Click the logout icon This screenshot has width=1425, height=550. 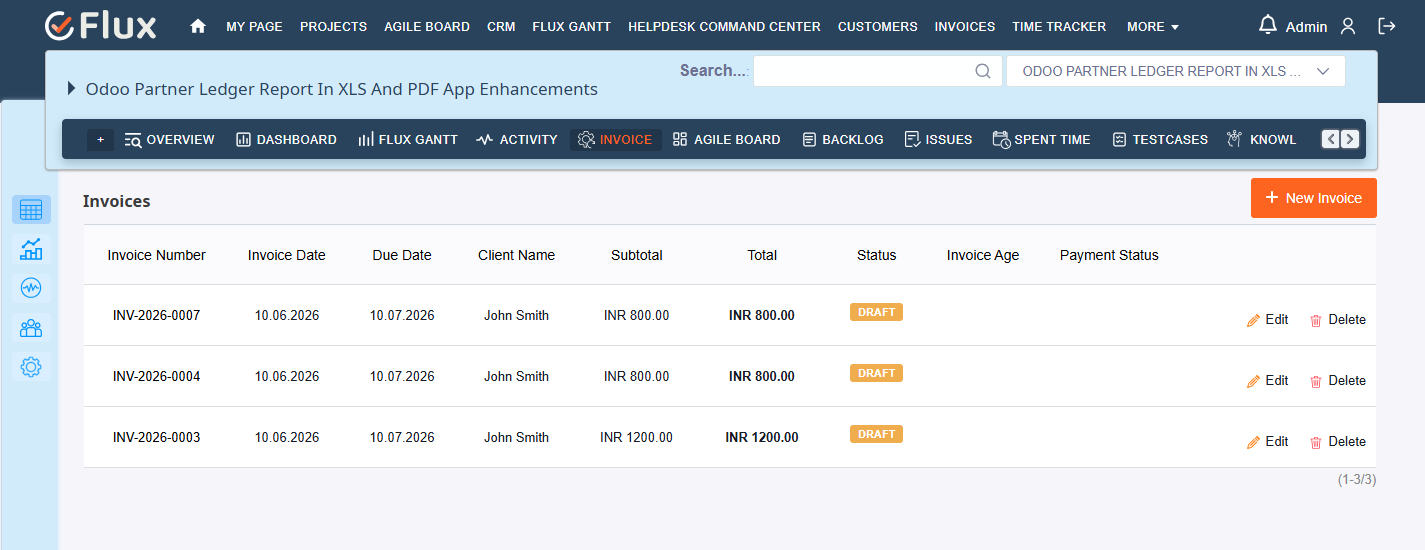(x=1387, y=26)
